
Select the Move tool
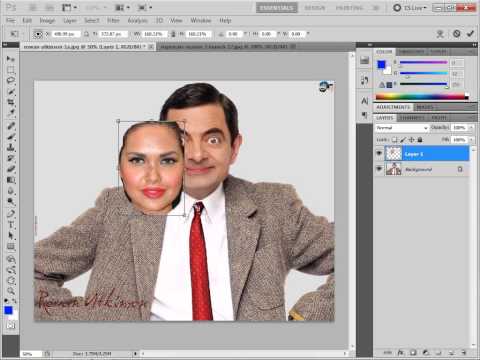tap(11, 59)
